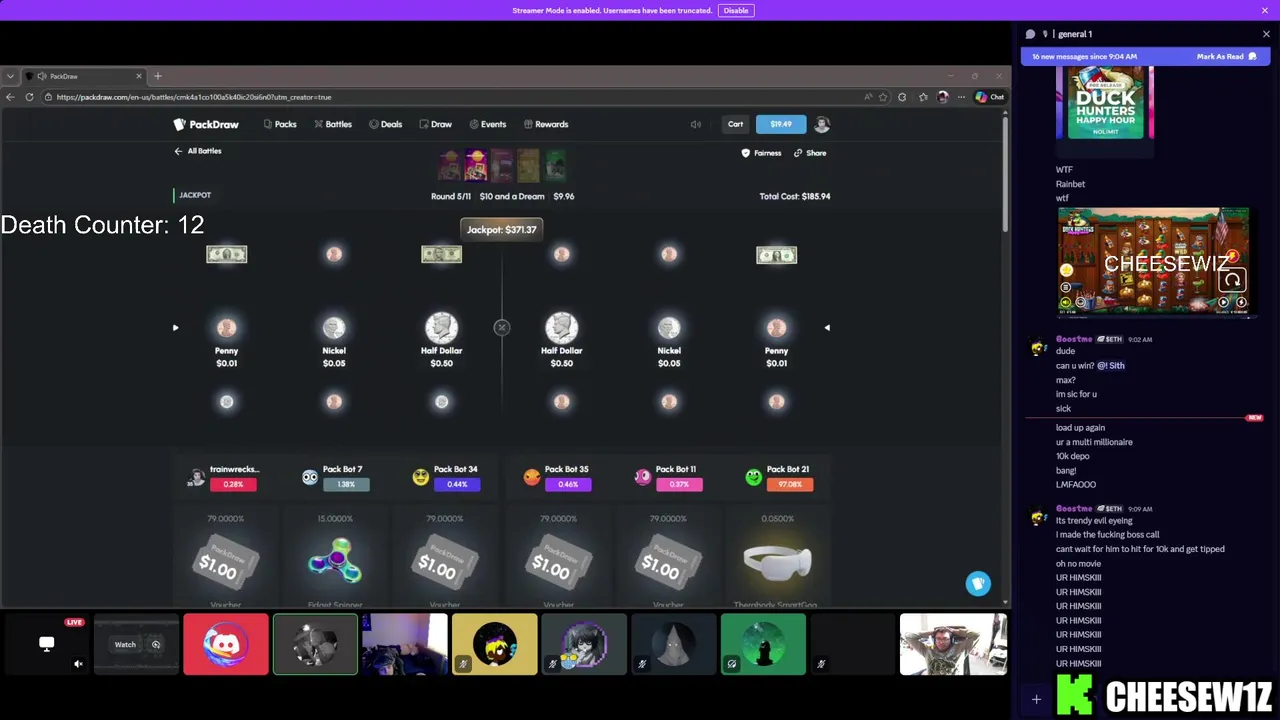Click the $19.49 balance button
1280x720 pixels.
point(781,124)
